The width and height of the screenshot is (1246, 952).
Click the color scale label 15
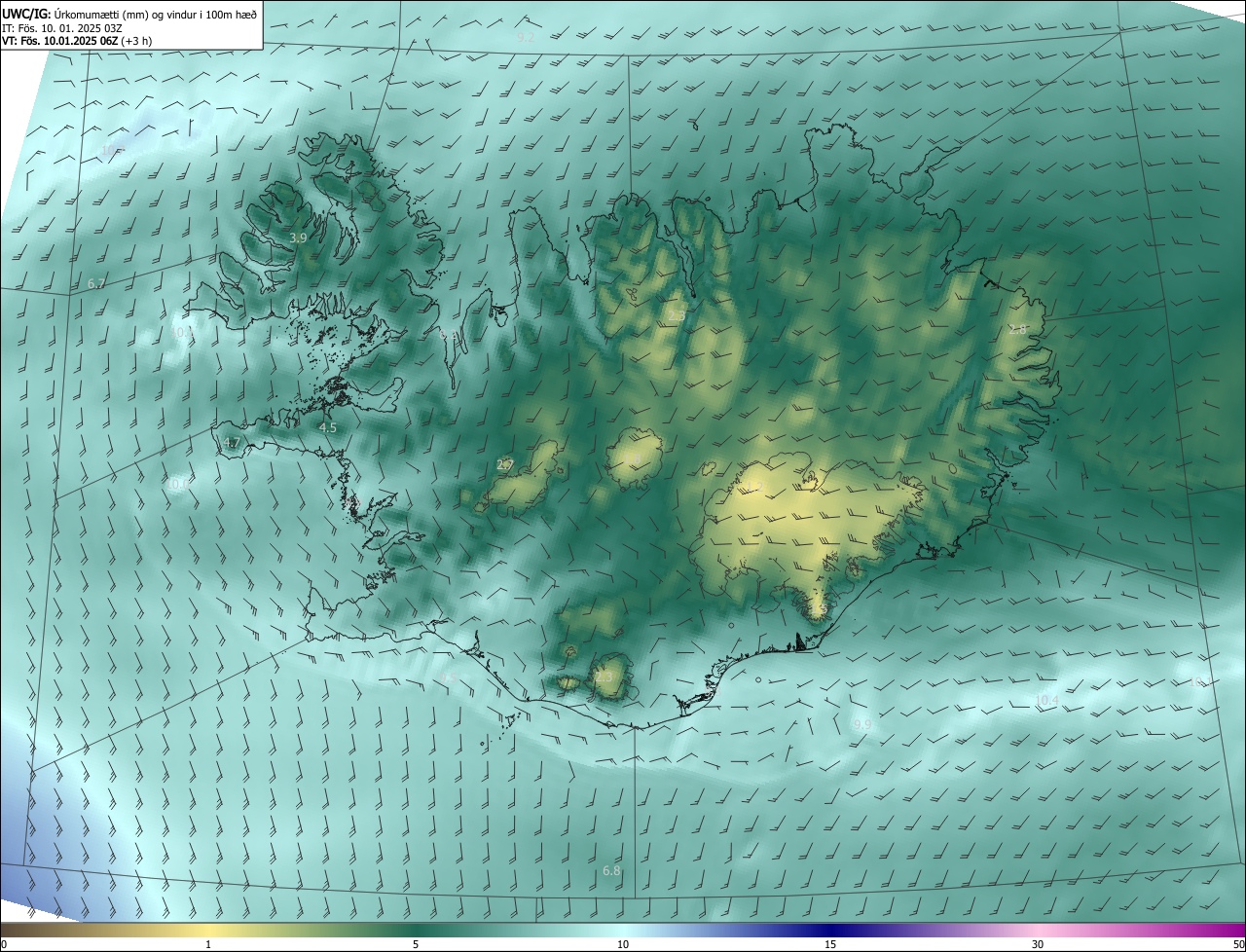coord(830,944)
